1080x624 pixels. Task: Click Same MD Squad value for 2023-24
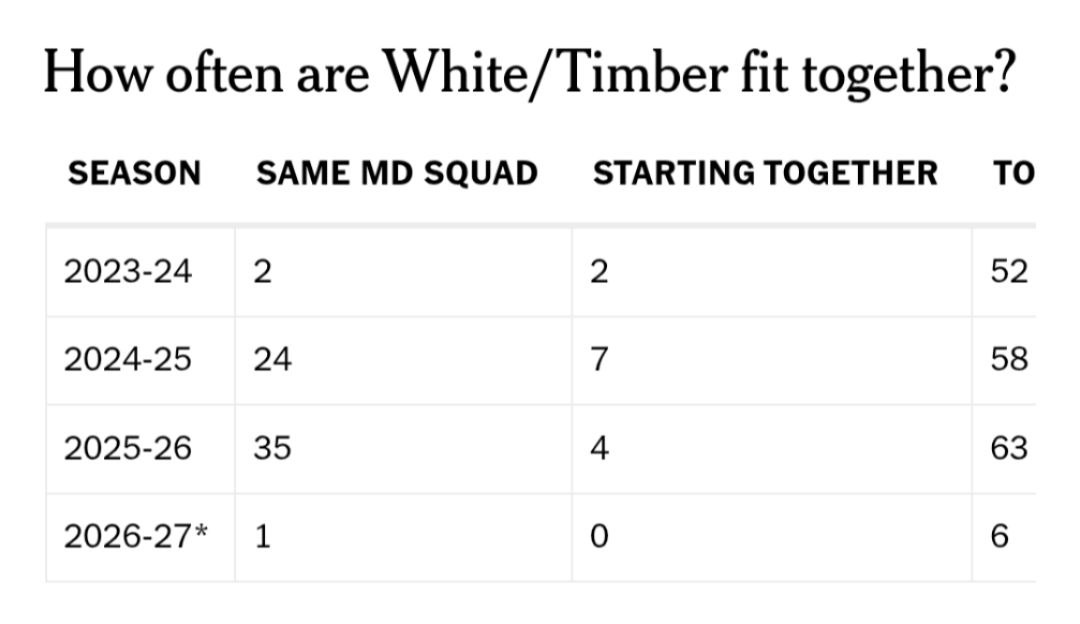[262, 271]
